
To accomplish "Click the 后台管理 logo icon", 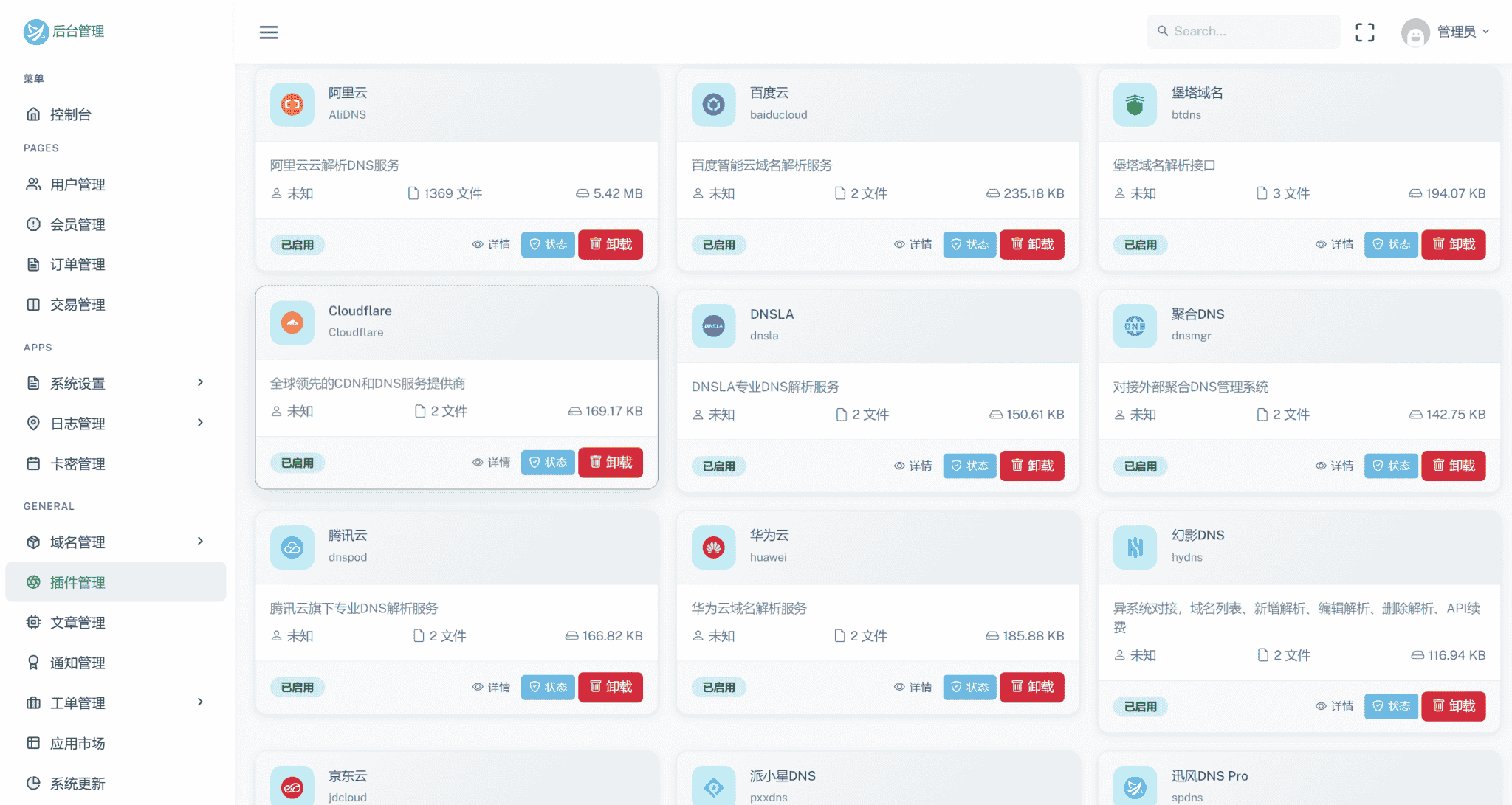I will 35,32.
